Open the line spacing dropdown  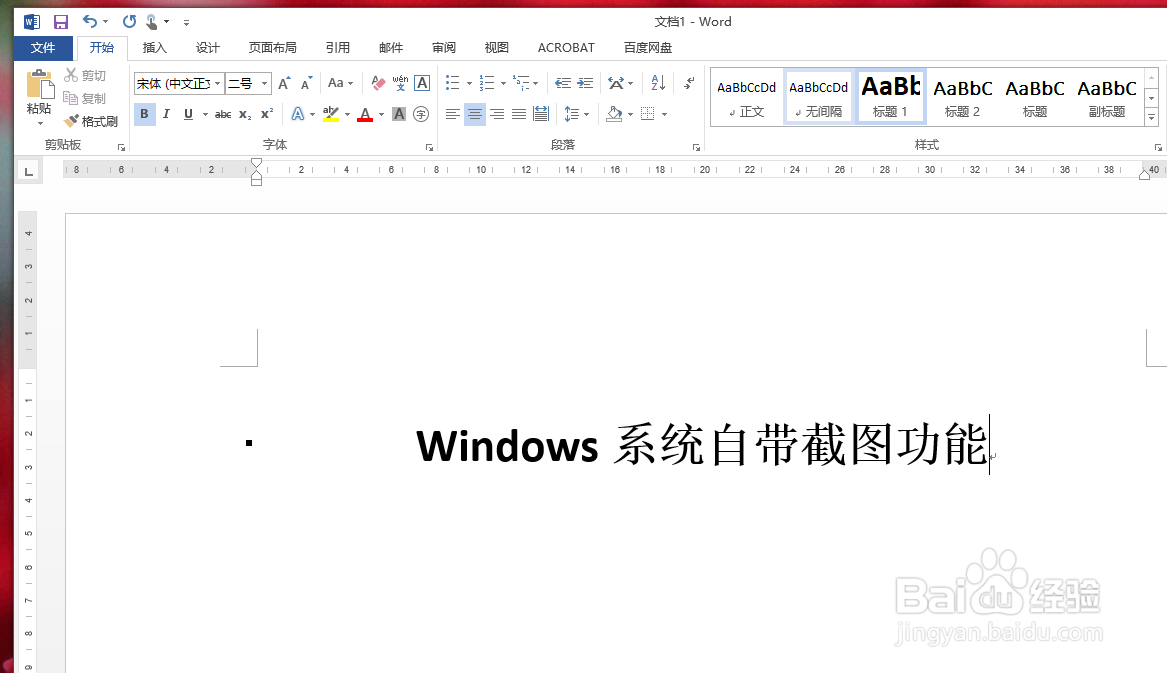577,114
